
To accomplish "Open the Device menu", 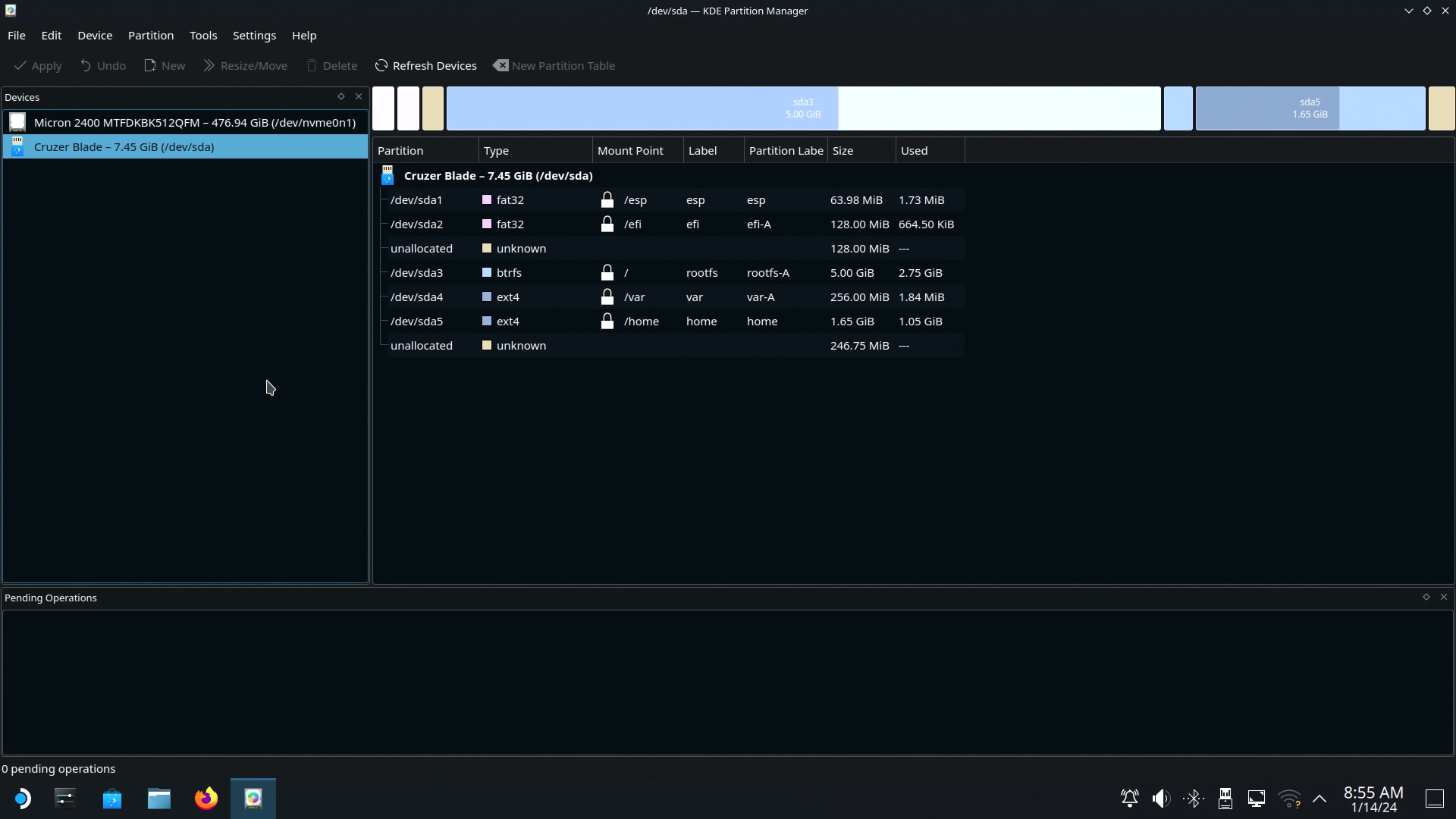I will (95, 36).
